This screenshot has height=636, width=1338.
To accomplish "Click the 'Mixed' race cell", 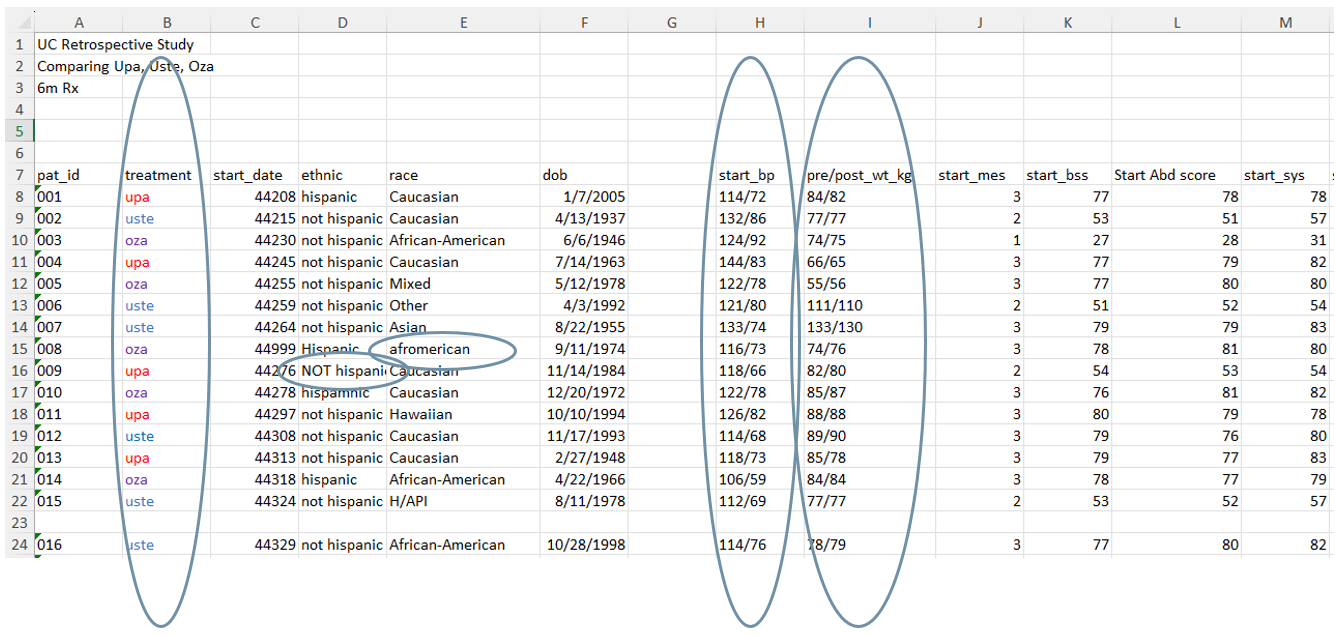I will tap(410, 284).
